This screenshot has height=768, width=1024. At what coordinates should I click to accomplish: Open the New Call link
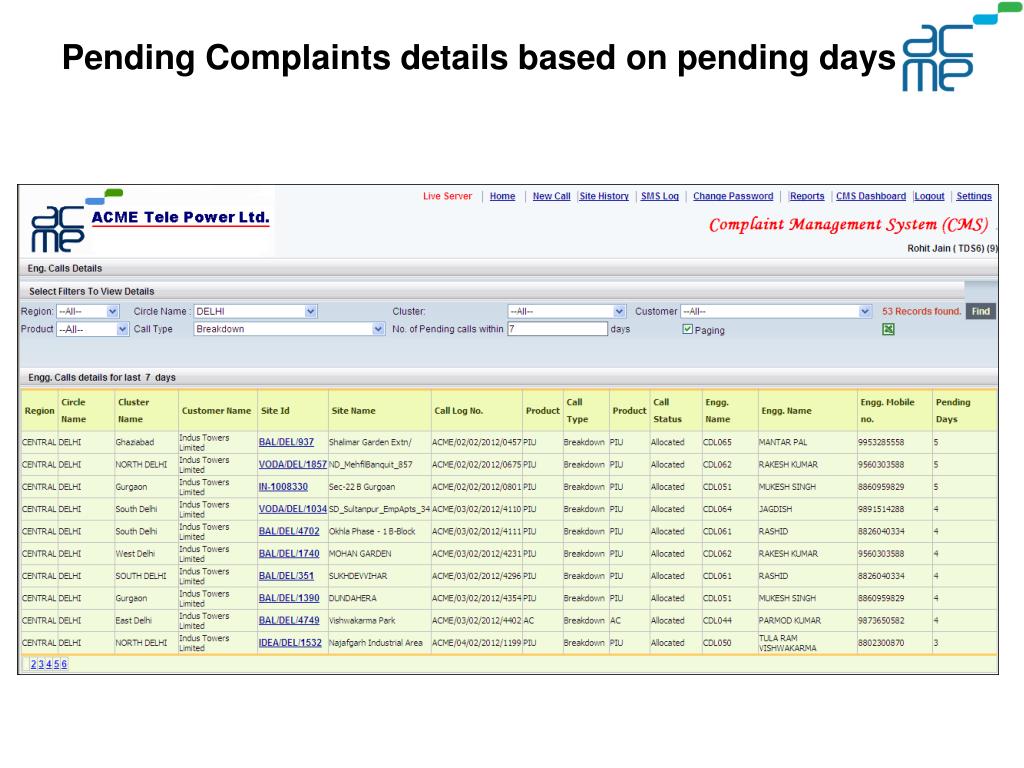click(x=551, y=196)
